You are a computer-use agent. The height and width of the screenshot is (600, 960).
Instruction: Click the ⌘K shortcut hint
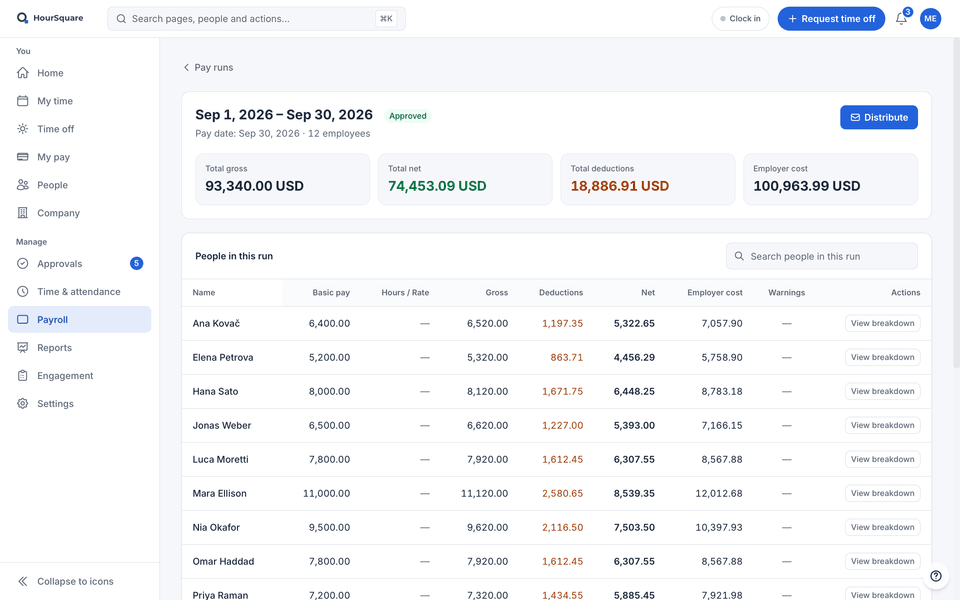(386, 19)
